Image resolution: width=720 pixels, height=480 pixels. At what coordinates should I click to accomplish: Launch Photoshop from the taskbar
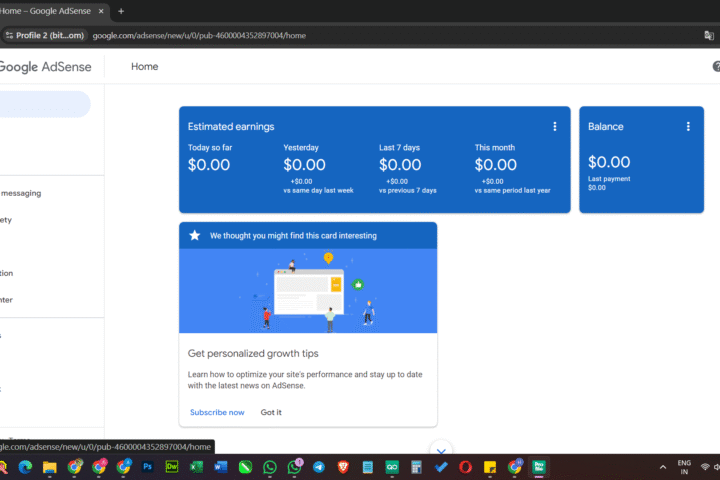point(147,467)
